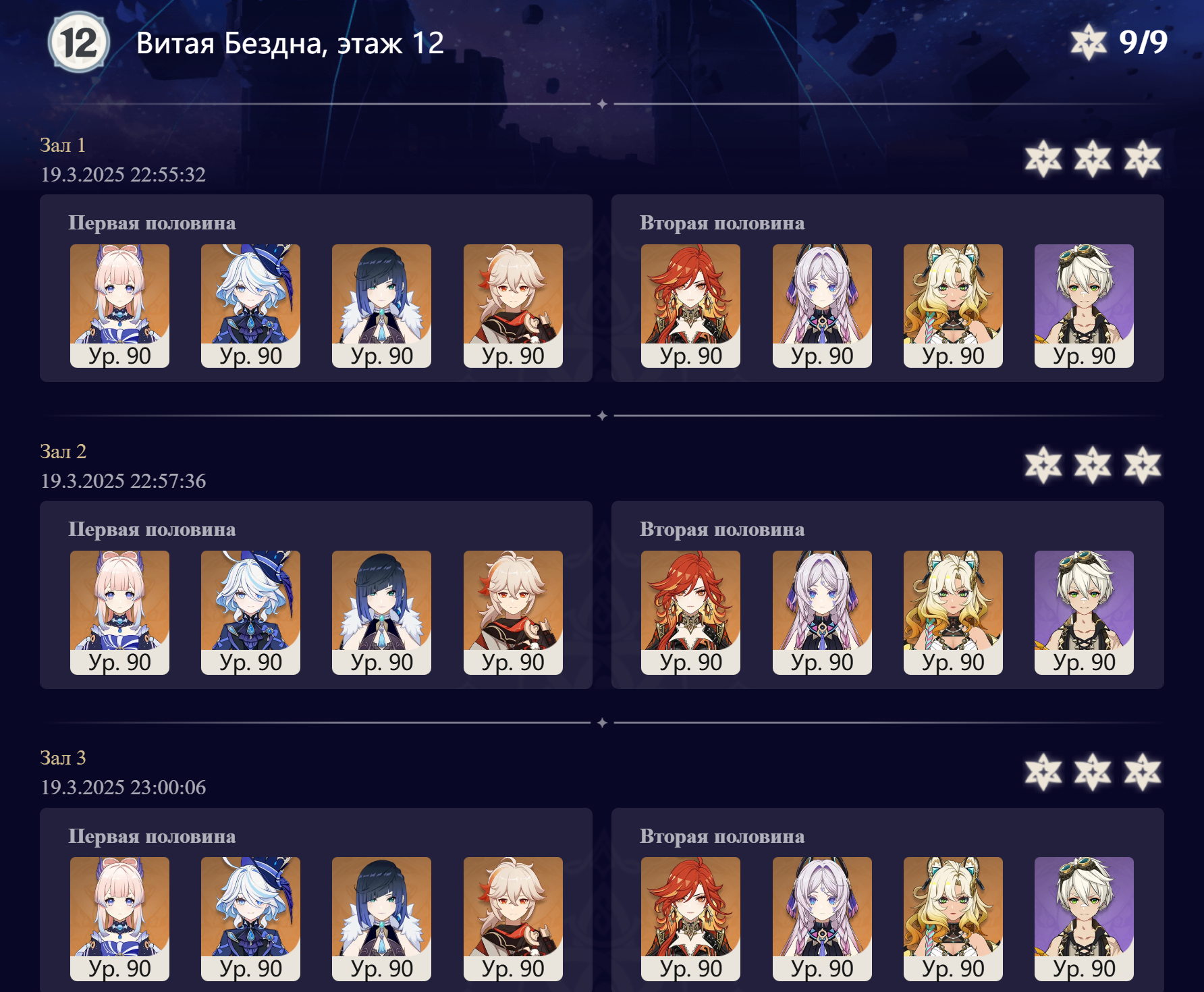Click third star of Зал 1 rating
1204x992 pixels.
click(1142, 159)
